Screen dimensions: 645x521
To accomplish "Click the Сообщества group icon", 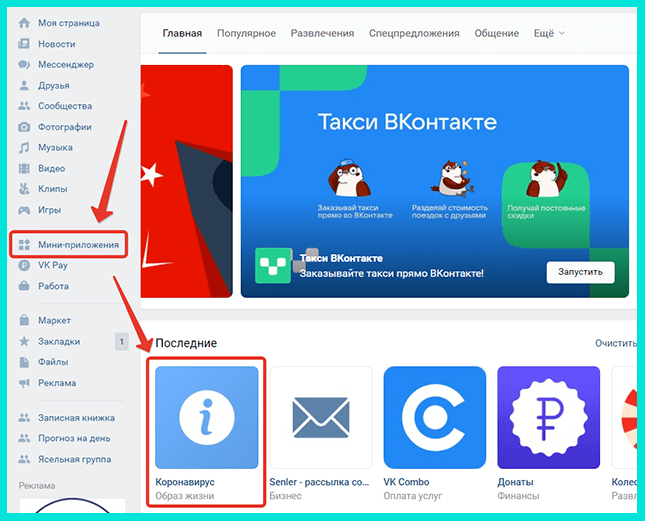I will pos(24,106).
